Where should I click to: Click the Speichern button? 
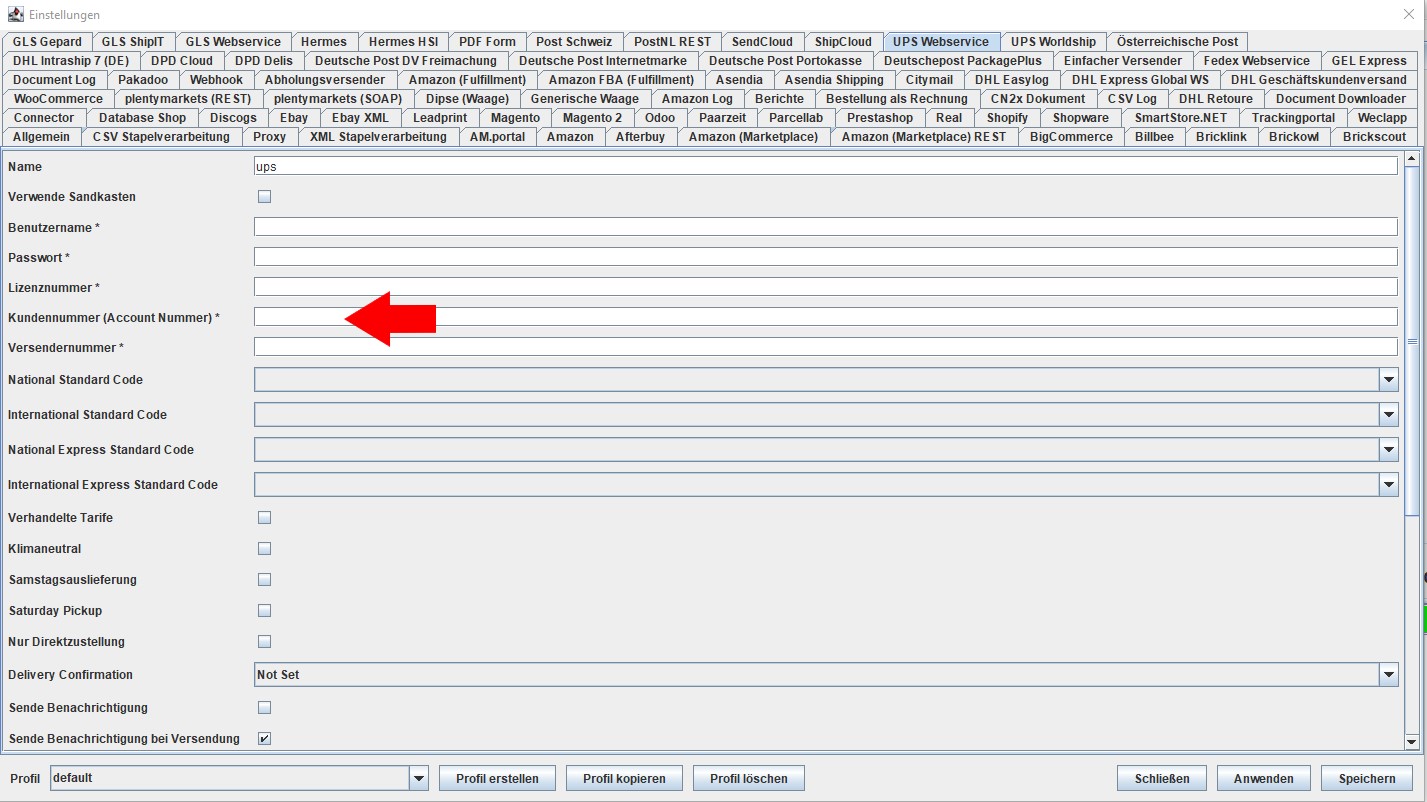coord(1367,779)
